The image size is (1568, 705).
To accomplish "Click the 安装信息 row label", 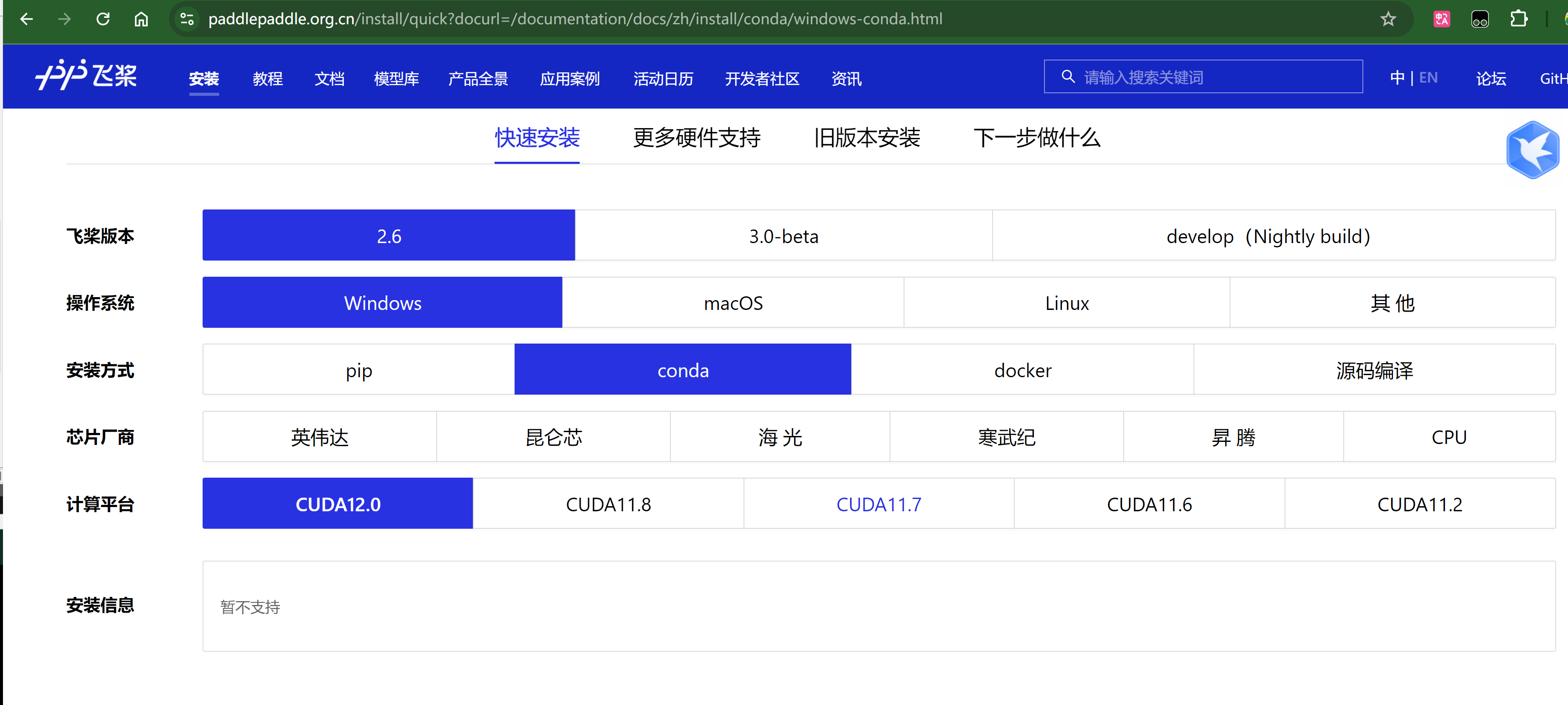I will (x=100, y=605).
